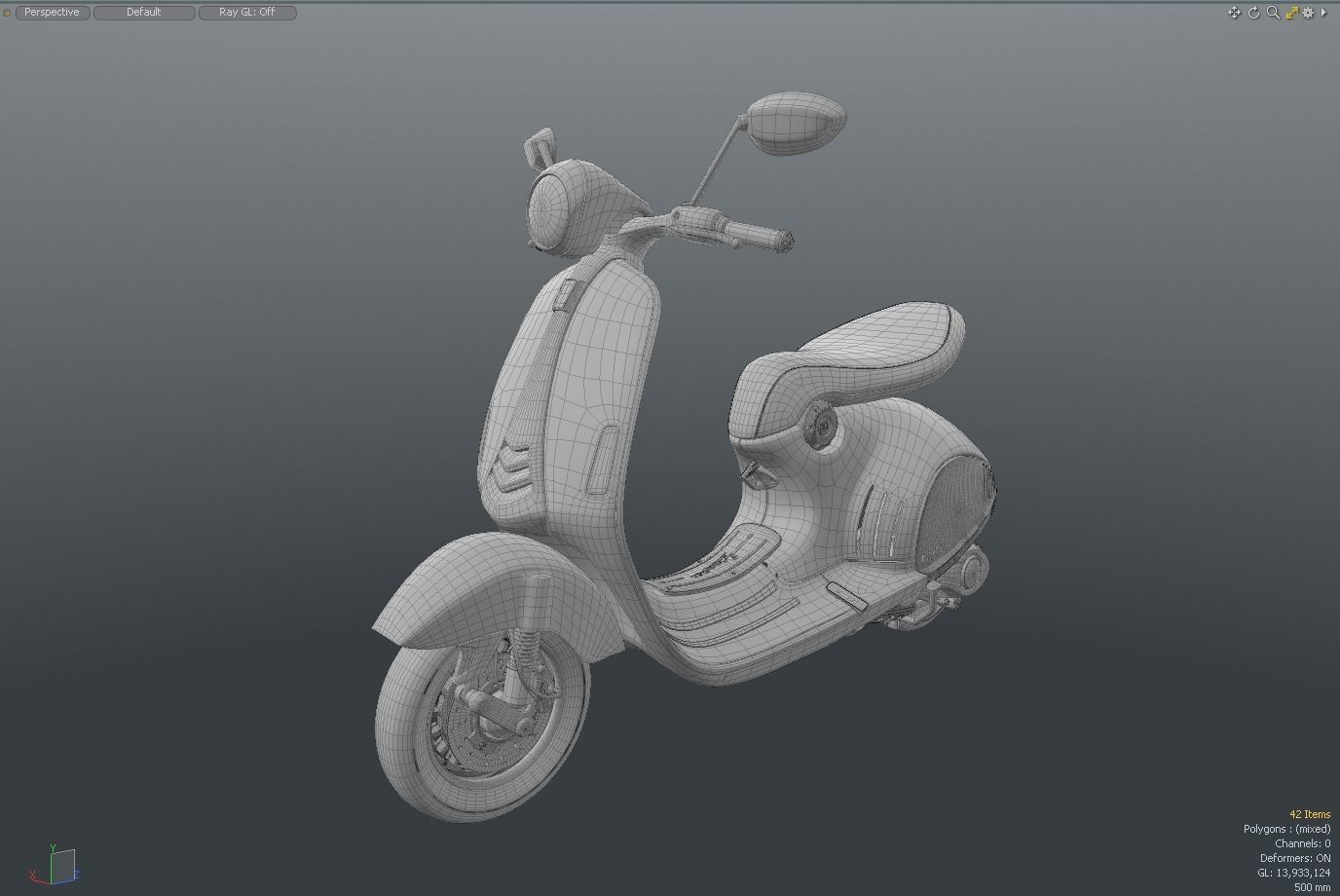Click the "500 mm" grid size text
Screen dimensions: 1340x896
click(1312, 887)
